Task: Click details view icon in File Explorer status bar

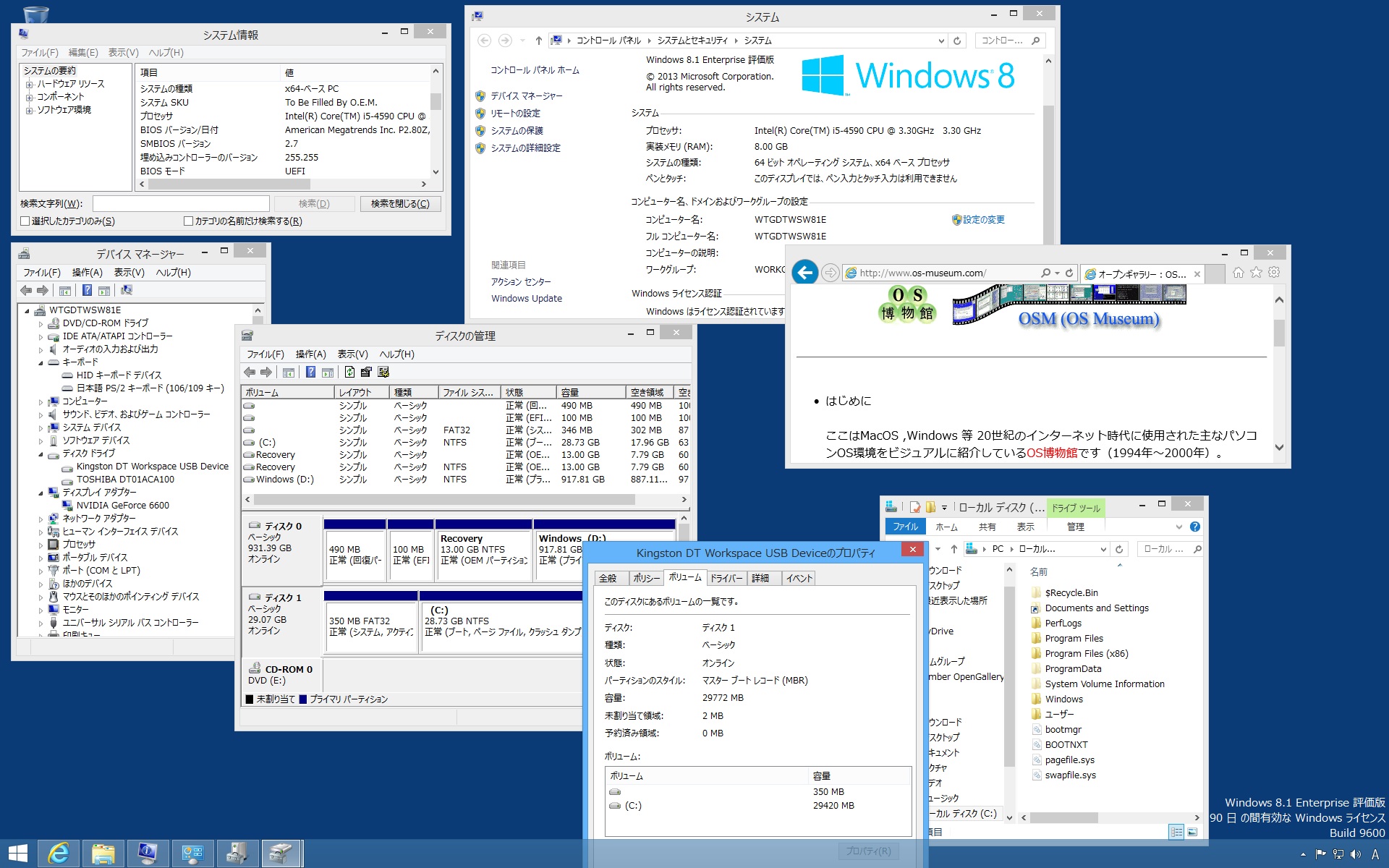Action: (1176, 832)
